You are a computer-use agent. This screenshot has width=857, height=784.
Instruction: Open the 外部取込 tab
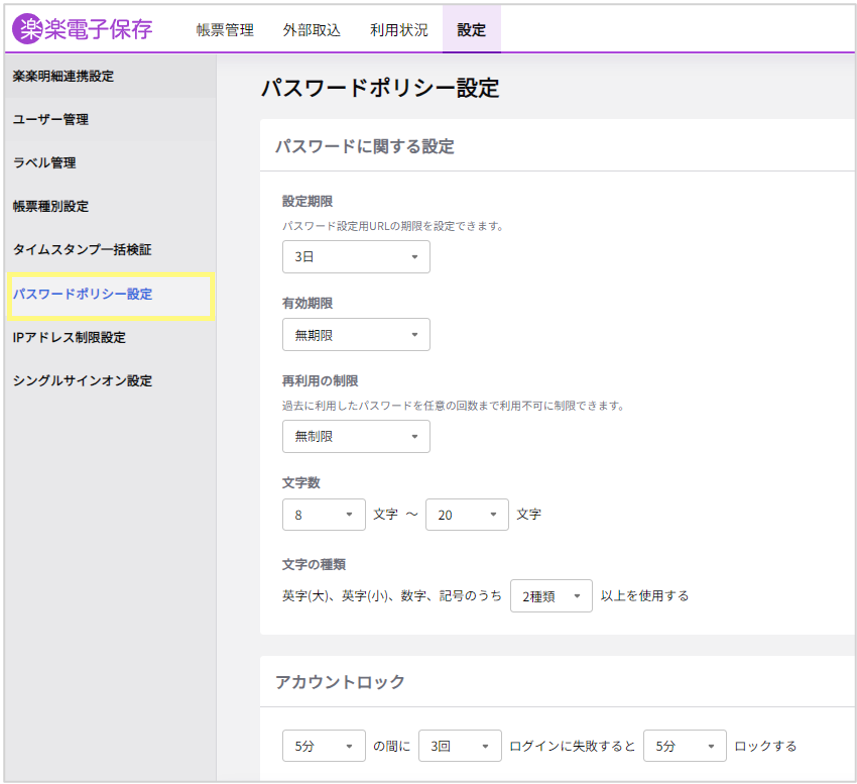[312, 30]
